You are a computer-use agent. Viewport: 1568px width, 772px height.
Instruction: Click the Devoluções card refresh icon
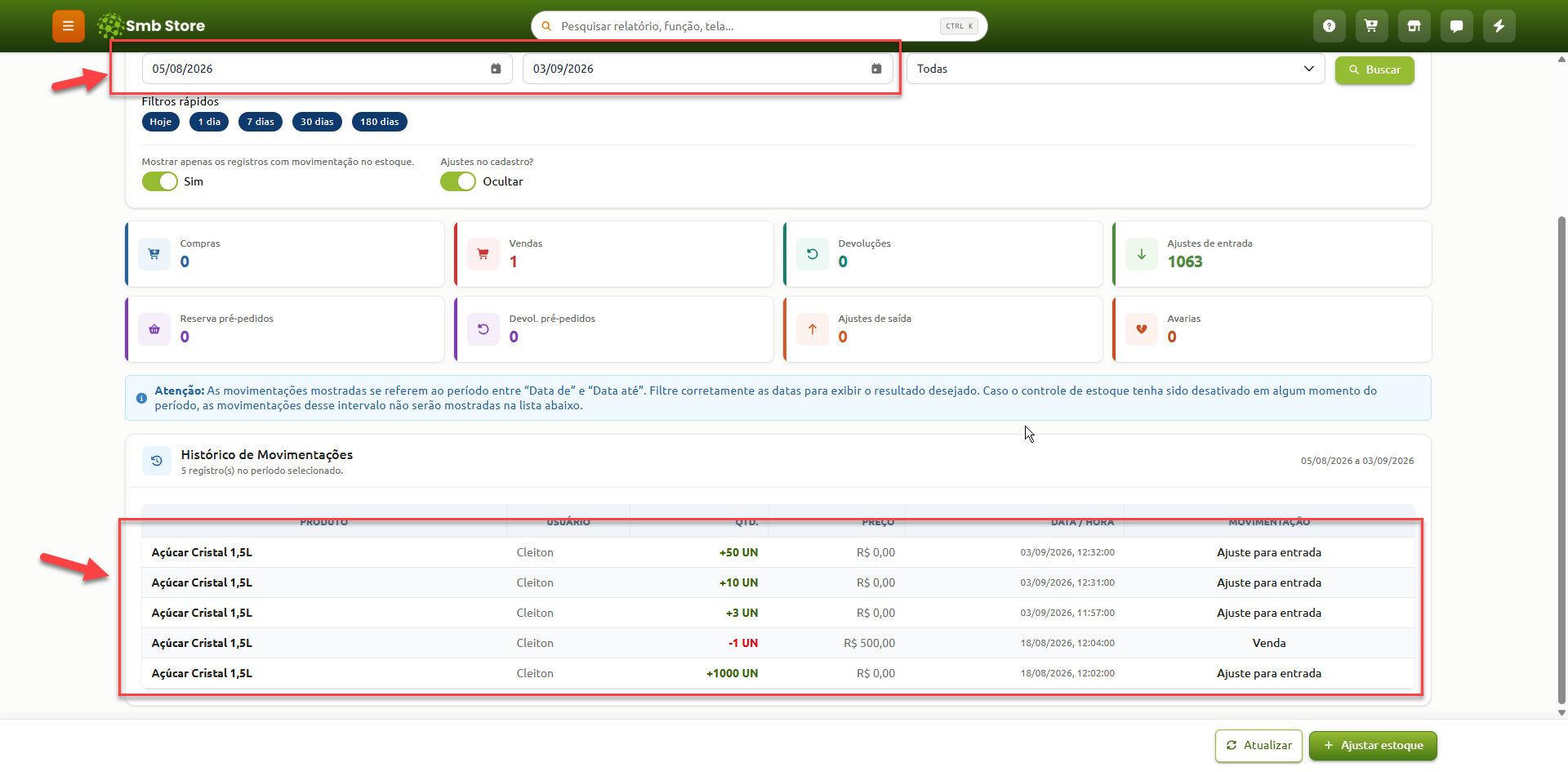click(813, 254)
